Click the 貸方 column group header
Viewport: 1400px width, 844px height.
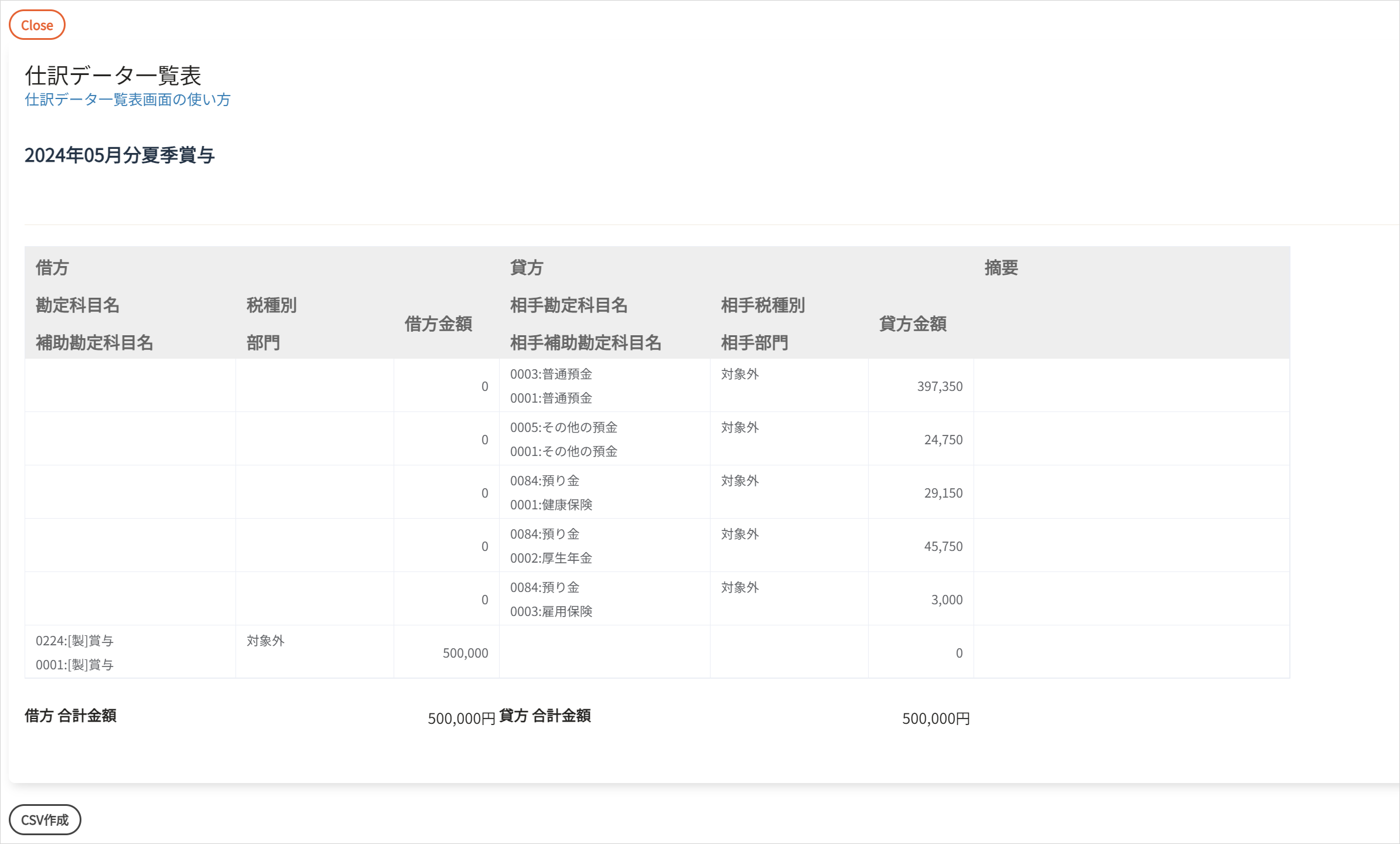click(x=527, y=268)
